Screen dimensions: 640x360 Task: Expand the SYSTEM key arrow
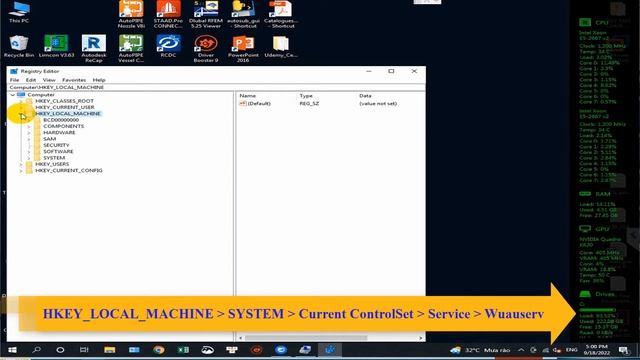click(x=29, y=158)
